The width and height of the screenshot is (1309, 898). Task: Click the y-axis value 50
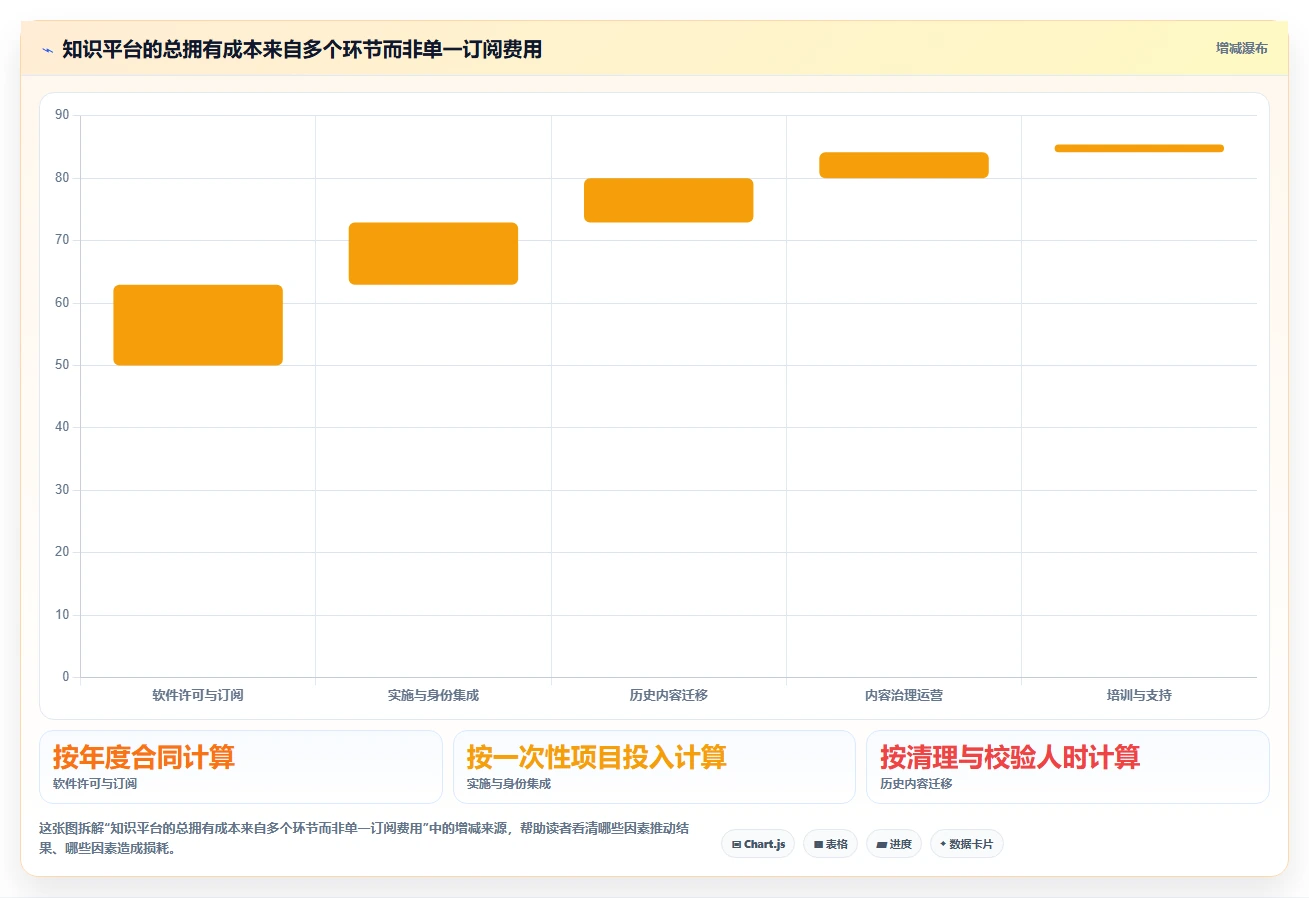pyautogui.click(x=62, y=365)
